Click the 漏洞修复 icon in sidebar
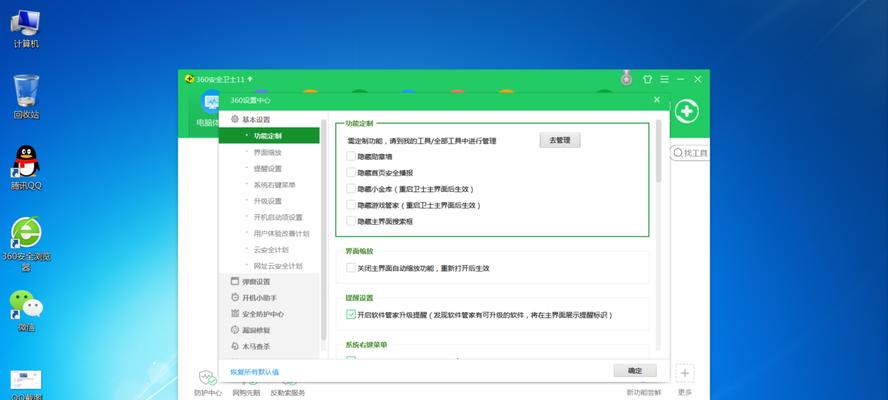888x400 pixels. click(x=235, y=330)
